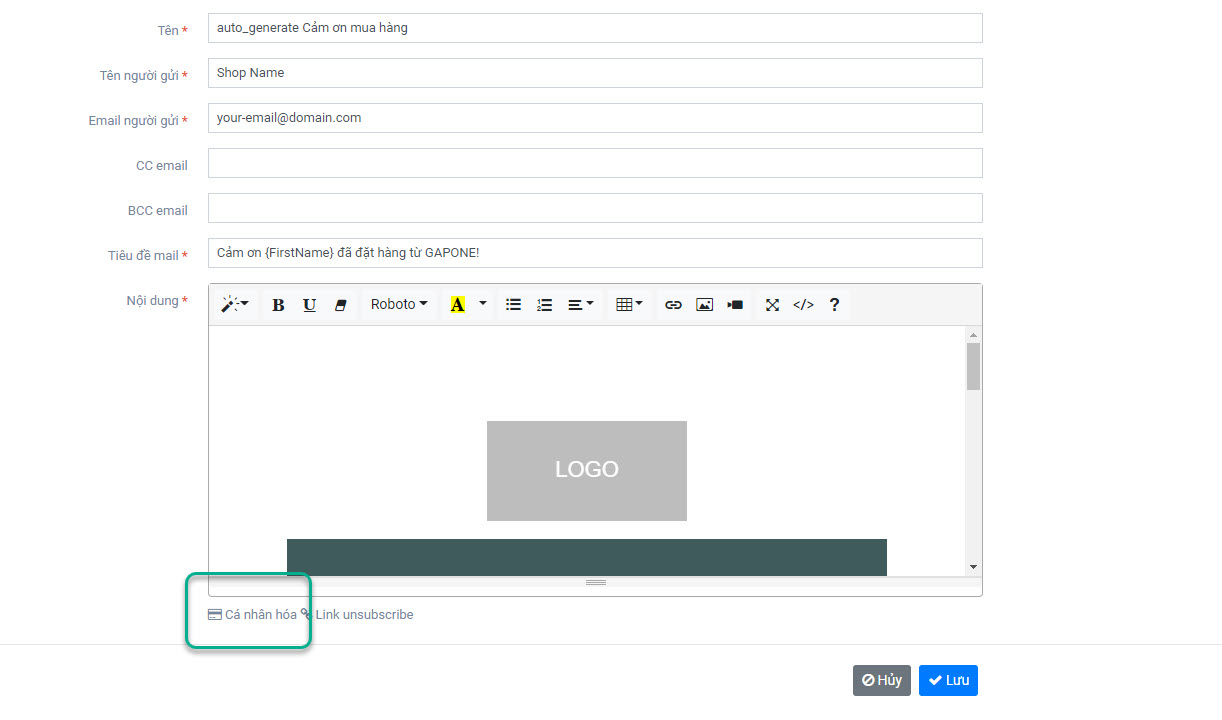1222x720 pixels.
Task: Insert a video into the content
Action: point(735,305)
